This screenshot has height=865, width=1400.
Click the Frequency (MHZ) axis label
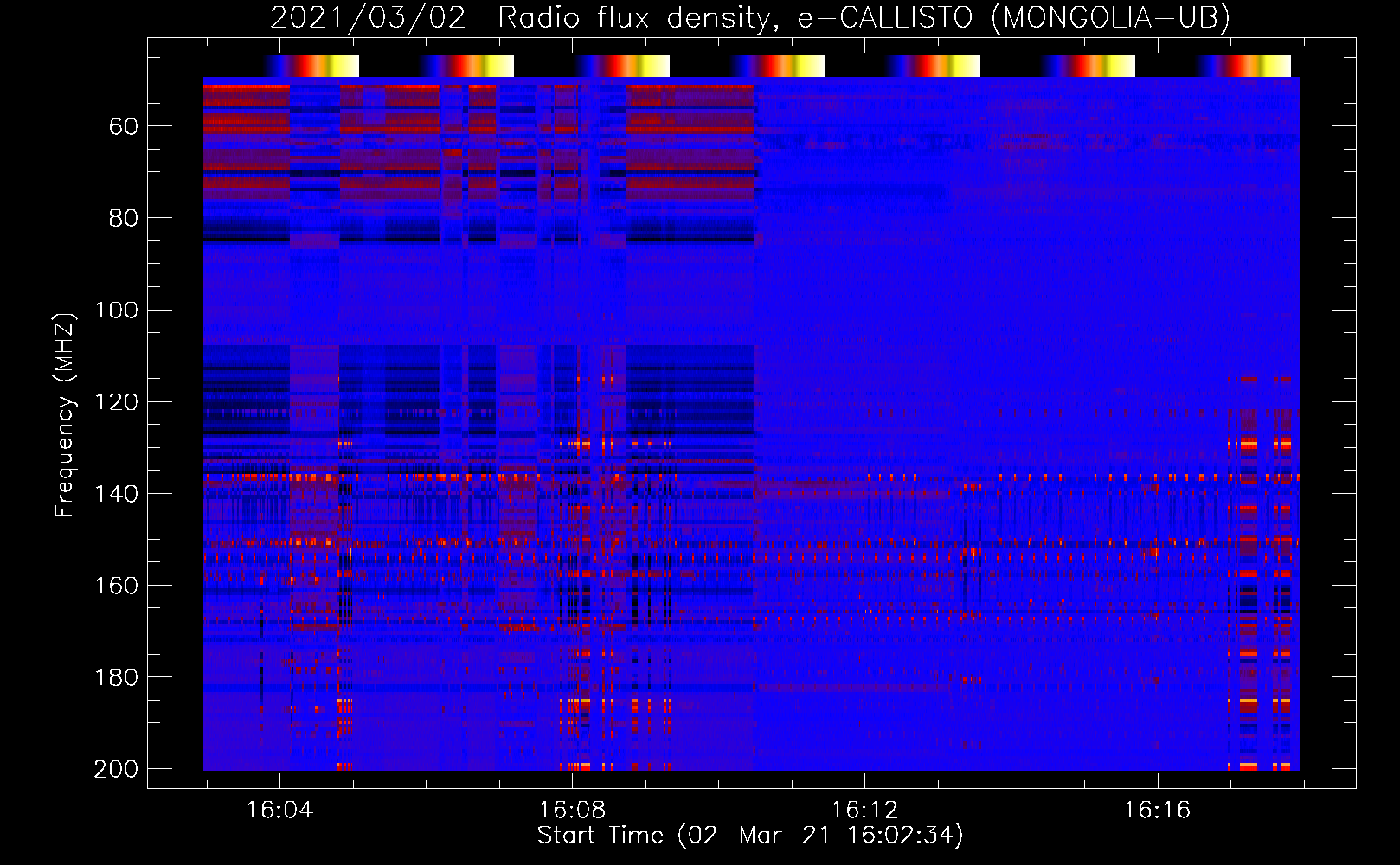coord(65,414)
